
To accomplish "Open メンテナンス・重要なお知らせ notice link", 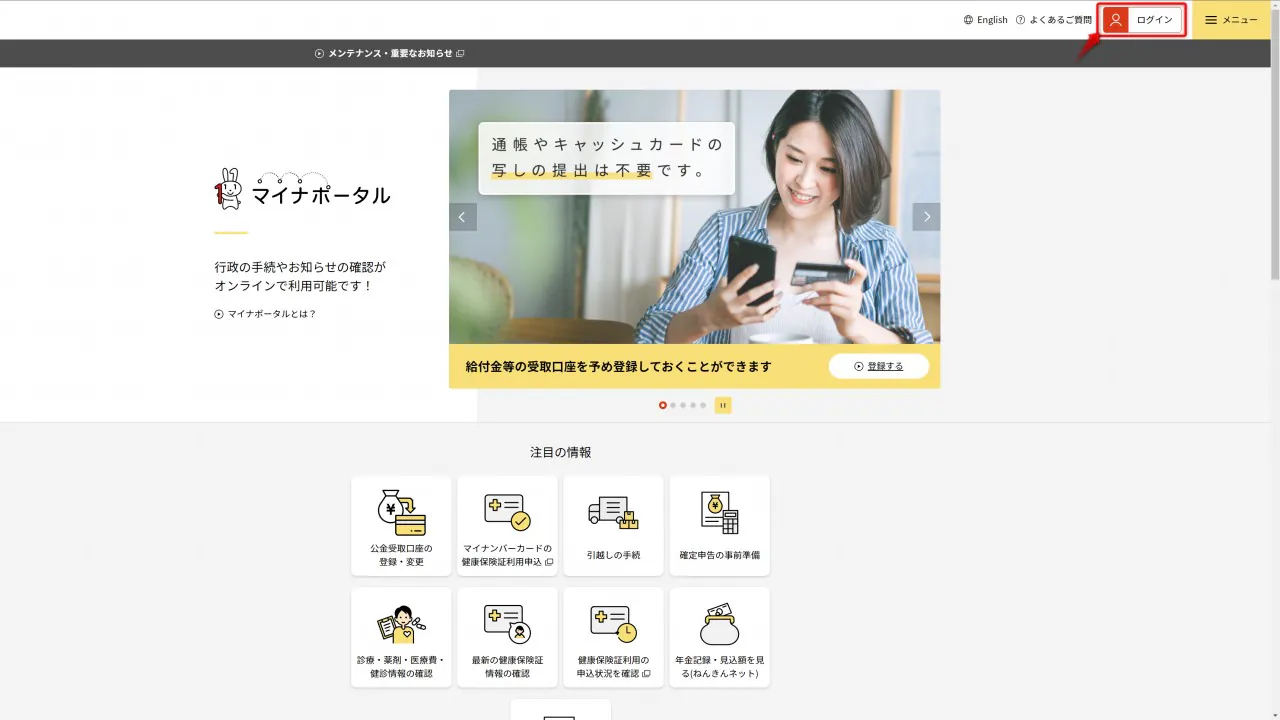I will (x=389, y=53).
